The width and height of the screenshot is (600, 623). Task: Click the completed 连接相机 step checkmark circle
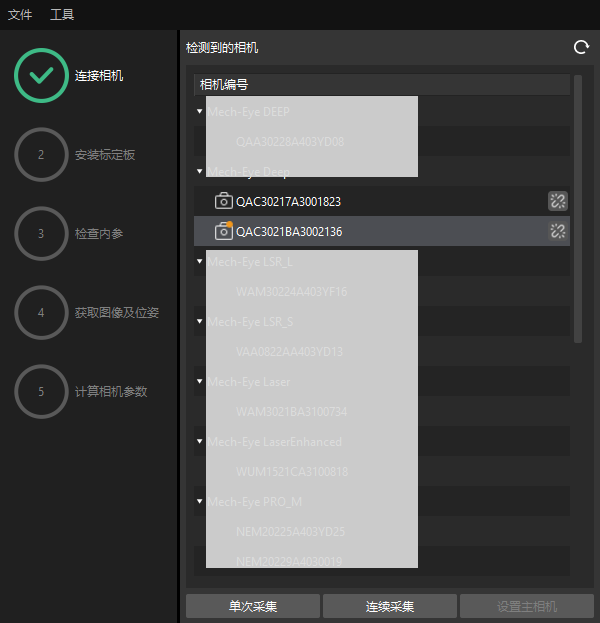coord(41,75)
